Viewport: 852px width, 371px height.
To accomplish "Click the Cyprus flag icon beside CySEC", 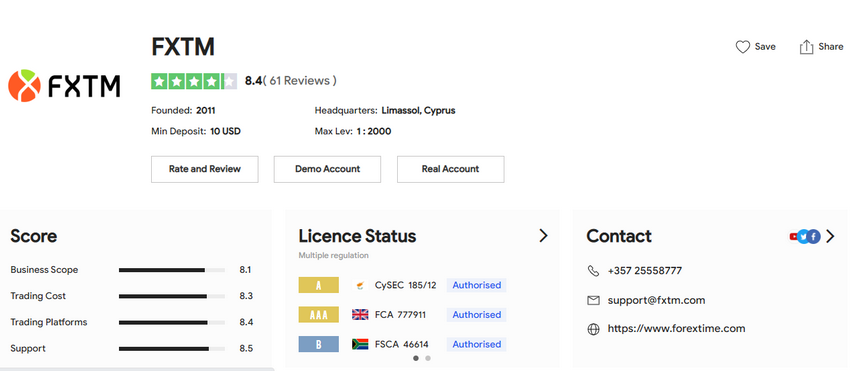I will pyautogui.click(x=360, y=285).
